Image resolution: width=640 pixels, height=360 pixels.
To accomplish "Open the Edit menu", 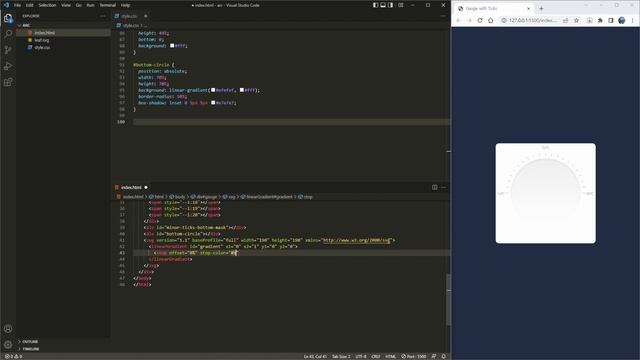I will tap(30, 5).
